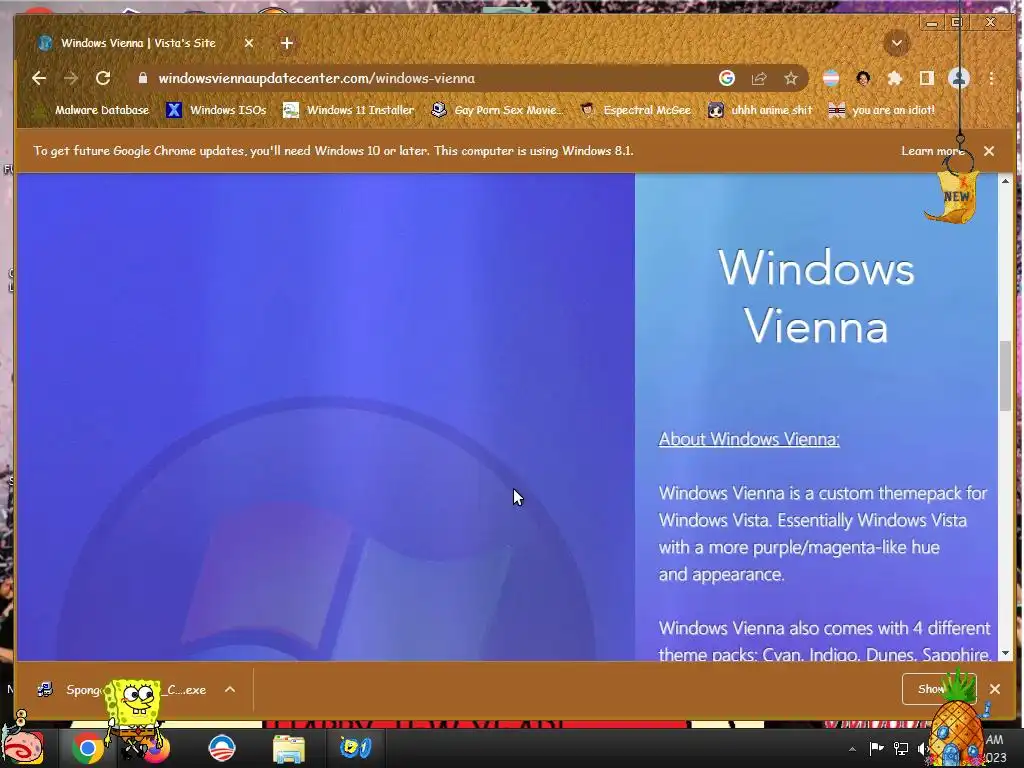
Task: Open the tab search dropdown
Action: click(x=897, y=44)
